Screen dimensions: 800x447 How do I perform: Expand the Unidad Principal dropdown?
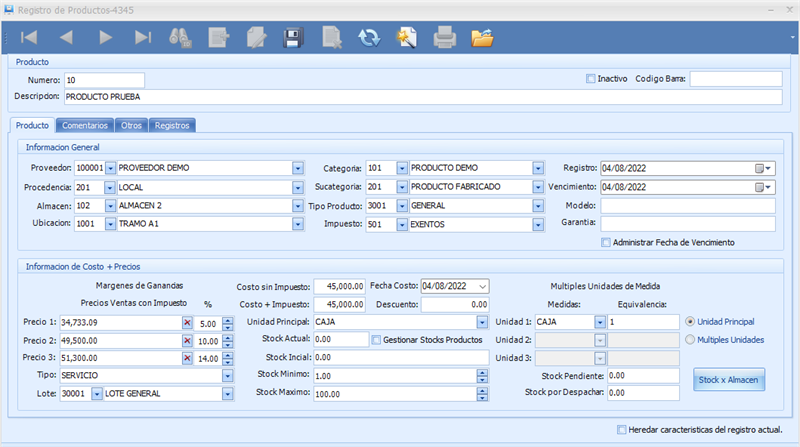(483, 323)
